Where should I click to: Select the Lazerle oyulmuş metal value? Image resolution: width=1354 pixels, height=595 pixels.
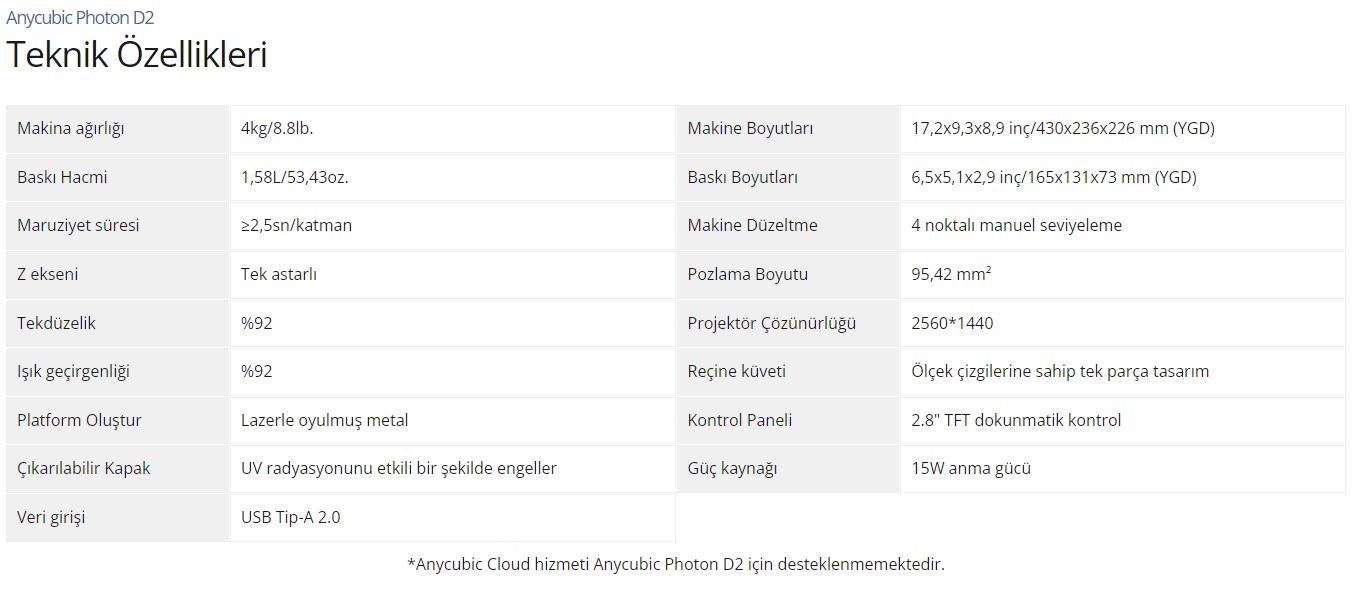pyautogui.click(x=324, y=420)
